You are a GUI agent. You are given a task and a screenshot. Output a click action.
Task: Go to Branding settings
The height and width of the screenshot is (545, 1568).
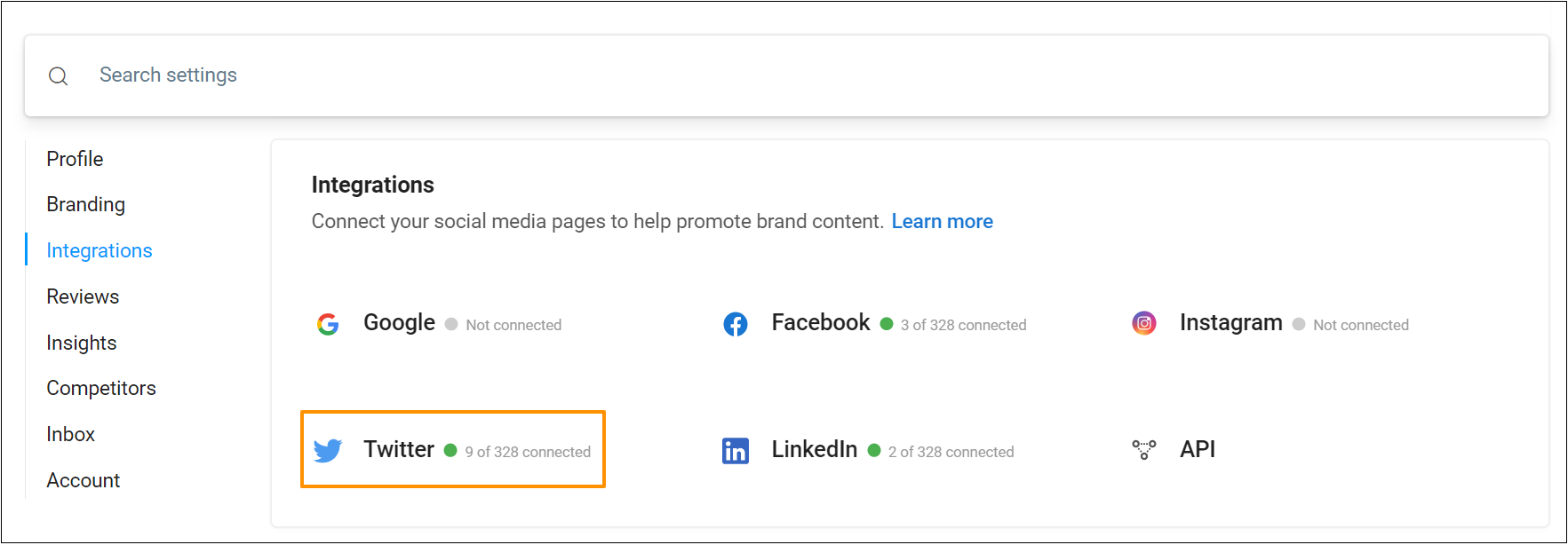click(85, 205)
